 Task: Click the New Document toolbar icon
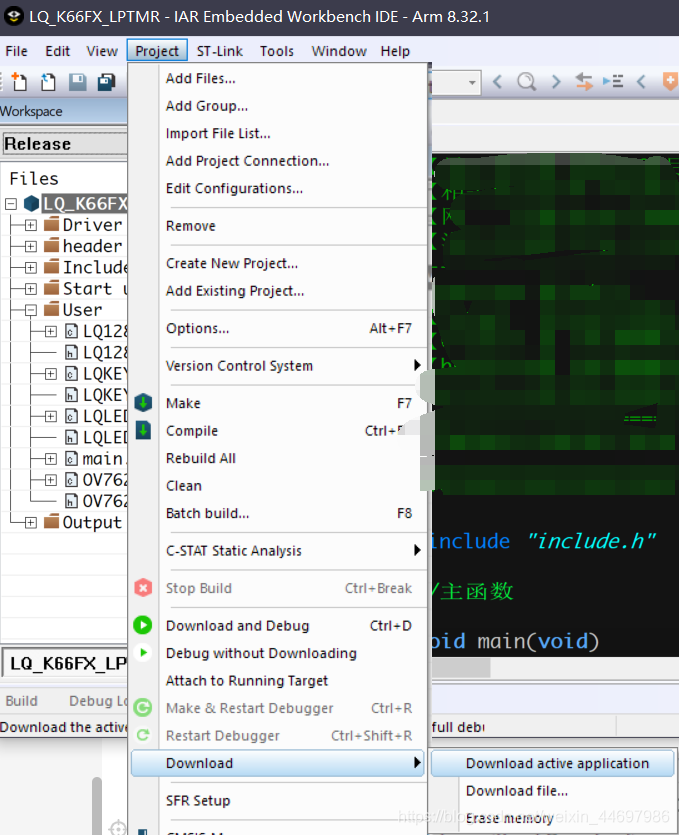coord(19,81)
